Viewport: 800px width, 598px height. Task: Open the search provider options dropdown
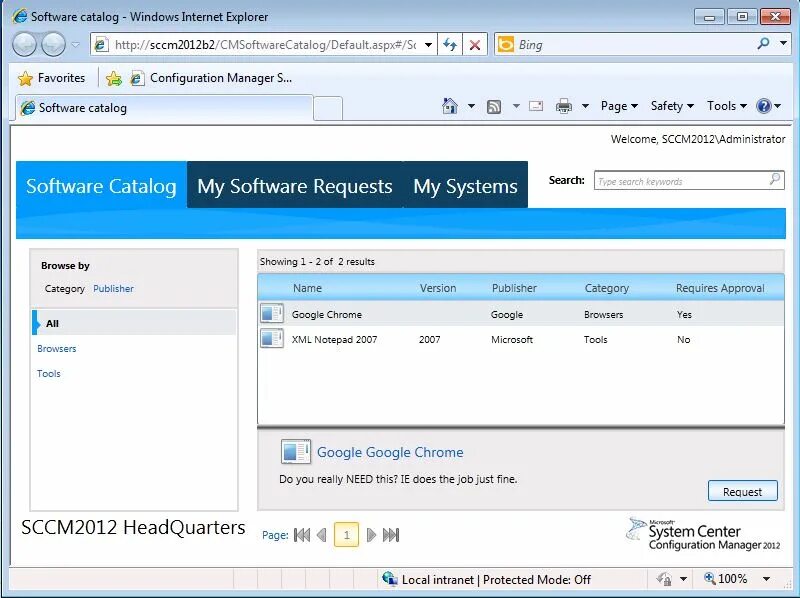coord(783,43)
